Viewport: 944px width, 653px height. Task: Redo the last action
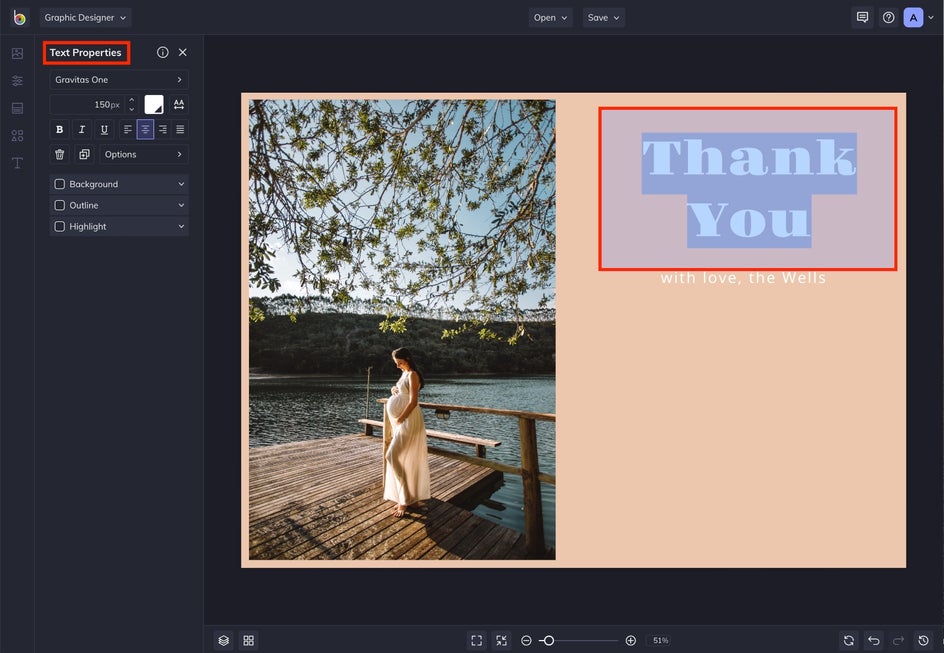tap(898, 640)
